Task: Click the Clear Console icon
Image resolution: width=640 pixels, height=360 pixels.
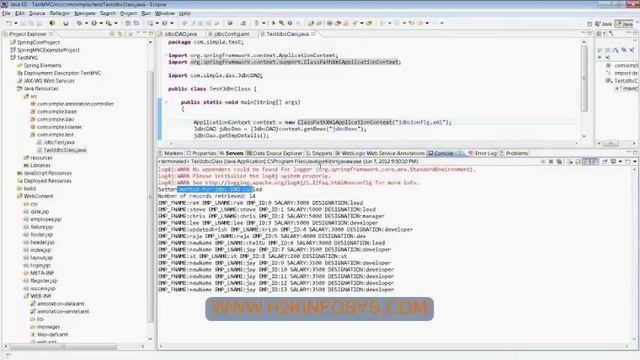Action: tap(571, 162)
